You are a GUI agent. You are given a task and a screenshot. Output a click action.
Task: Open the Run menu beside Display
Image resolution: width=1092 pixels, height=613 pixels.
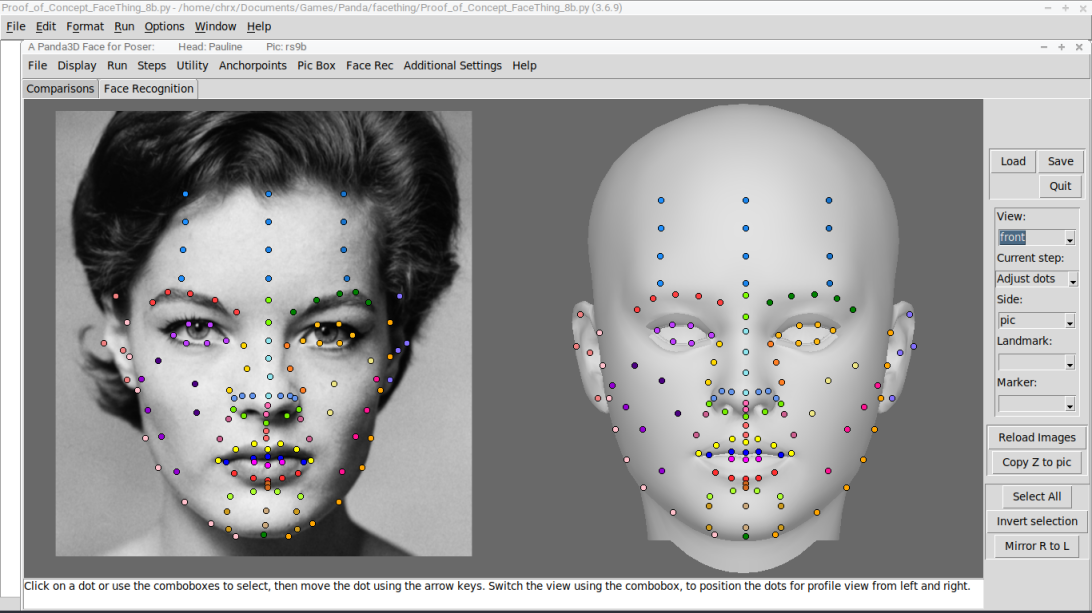[117, 65]
